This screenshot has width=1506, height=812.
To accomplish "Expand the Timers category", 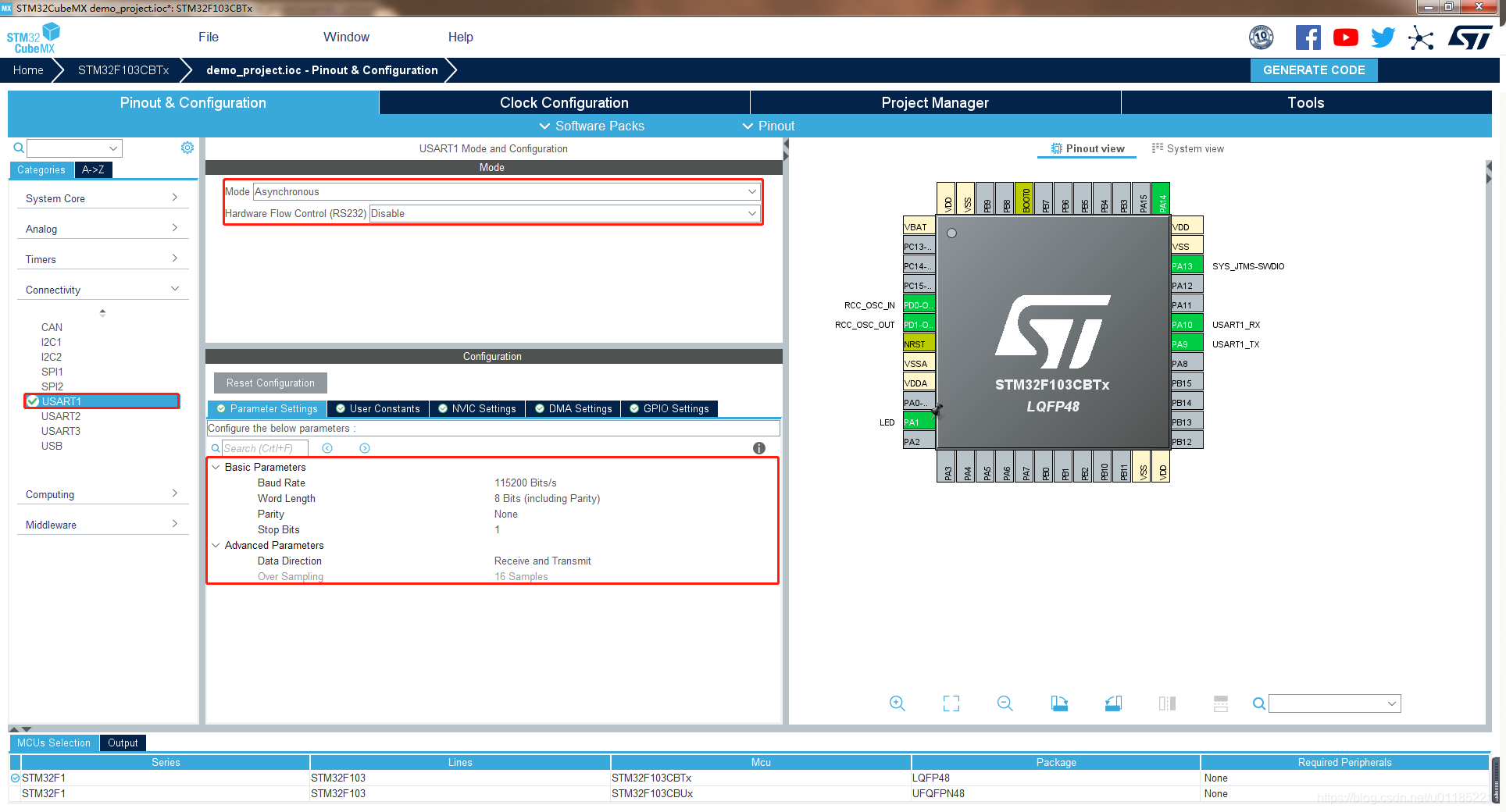I will point(102,259).
